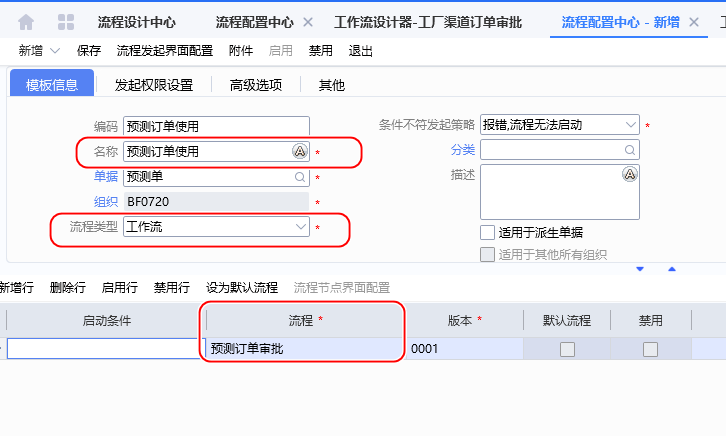Expand panel using the down triangle

tap(641, 268)
